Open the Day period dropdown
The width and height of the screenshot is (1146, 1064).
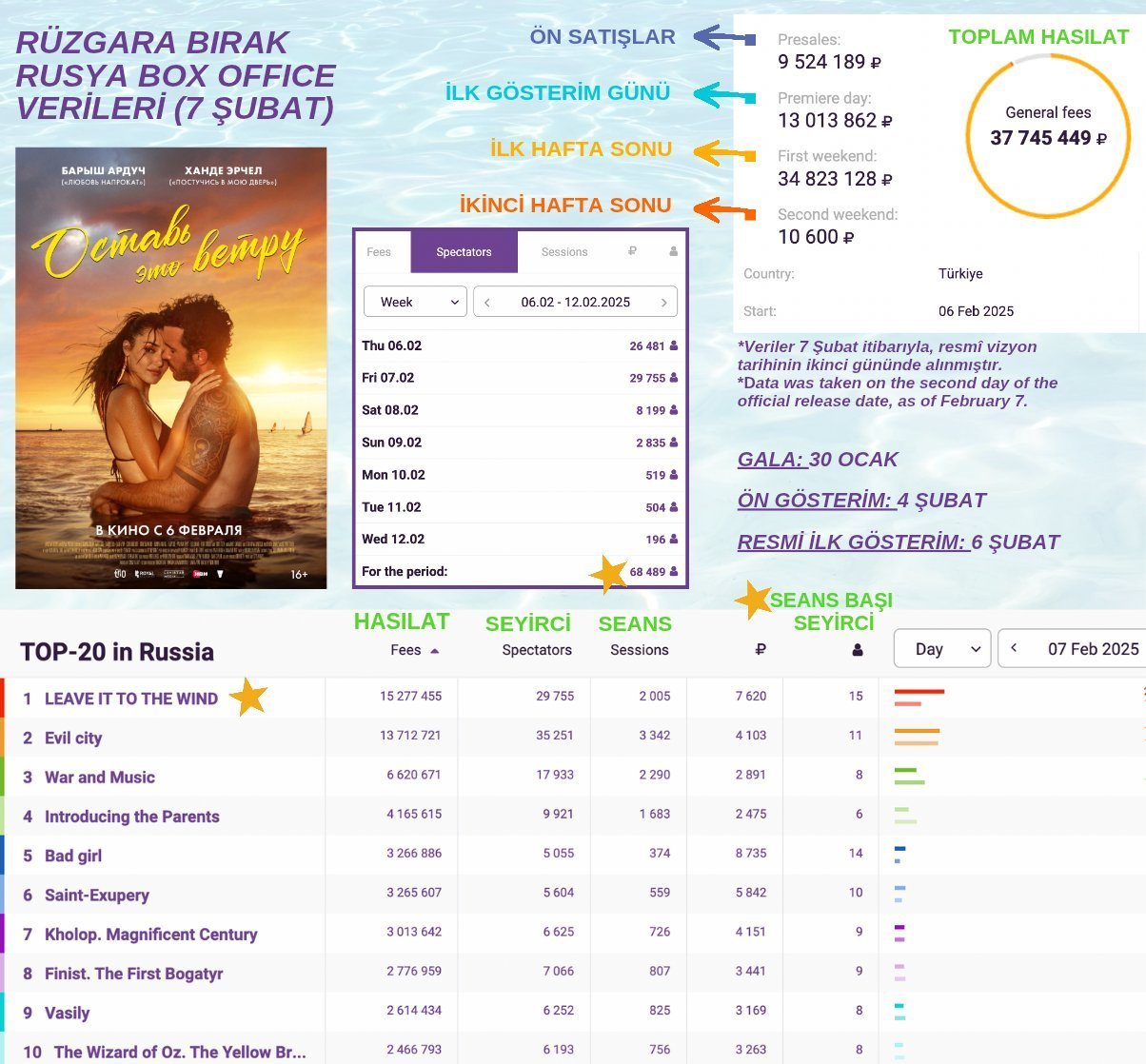coord(942,649)
